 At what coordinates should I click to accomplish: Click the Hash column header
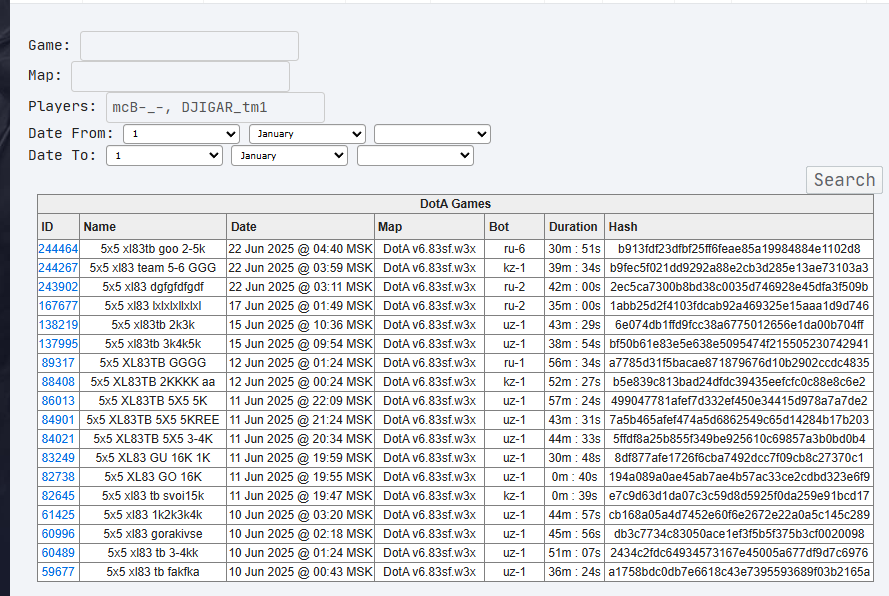739,227
